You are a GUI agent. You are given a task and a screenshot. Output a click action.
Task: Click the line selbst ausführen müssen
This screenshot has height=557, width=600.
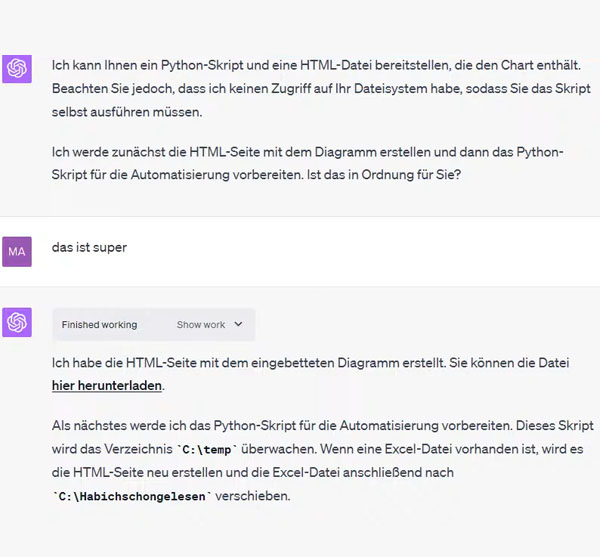tap(127, 112)
